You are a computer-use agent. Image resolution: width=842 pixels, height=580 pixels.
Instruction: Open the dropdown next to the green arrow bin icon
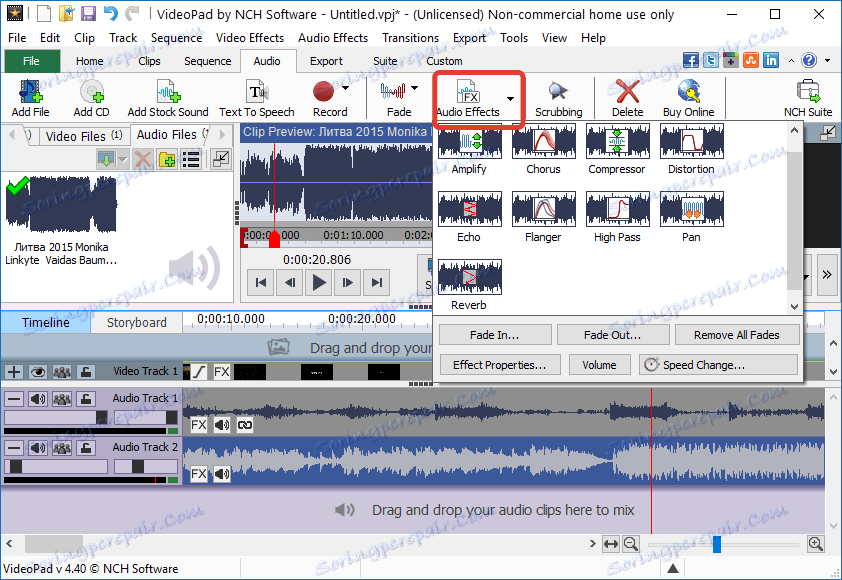(x=123, y=160)
